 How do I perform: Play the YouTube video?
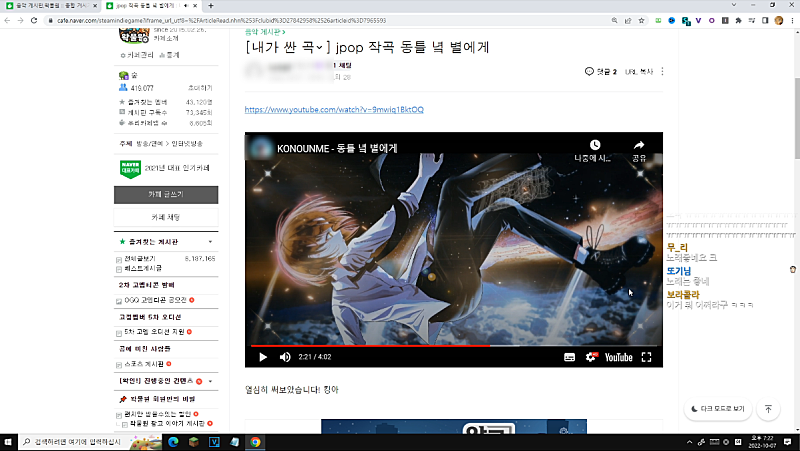263,357
